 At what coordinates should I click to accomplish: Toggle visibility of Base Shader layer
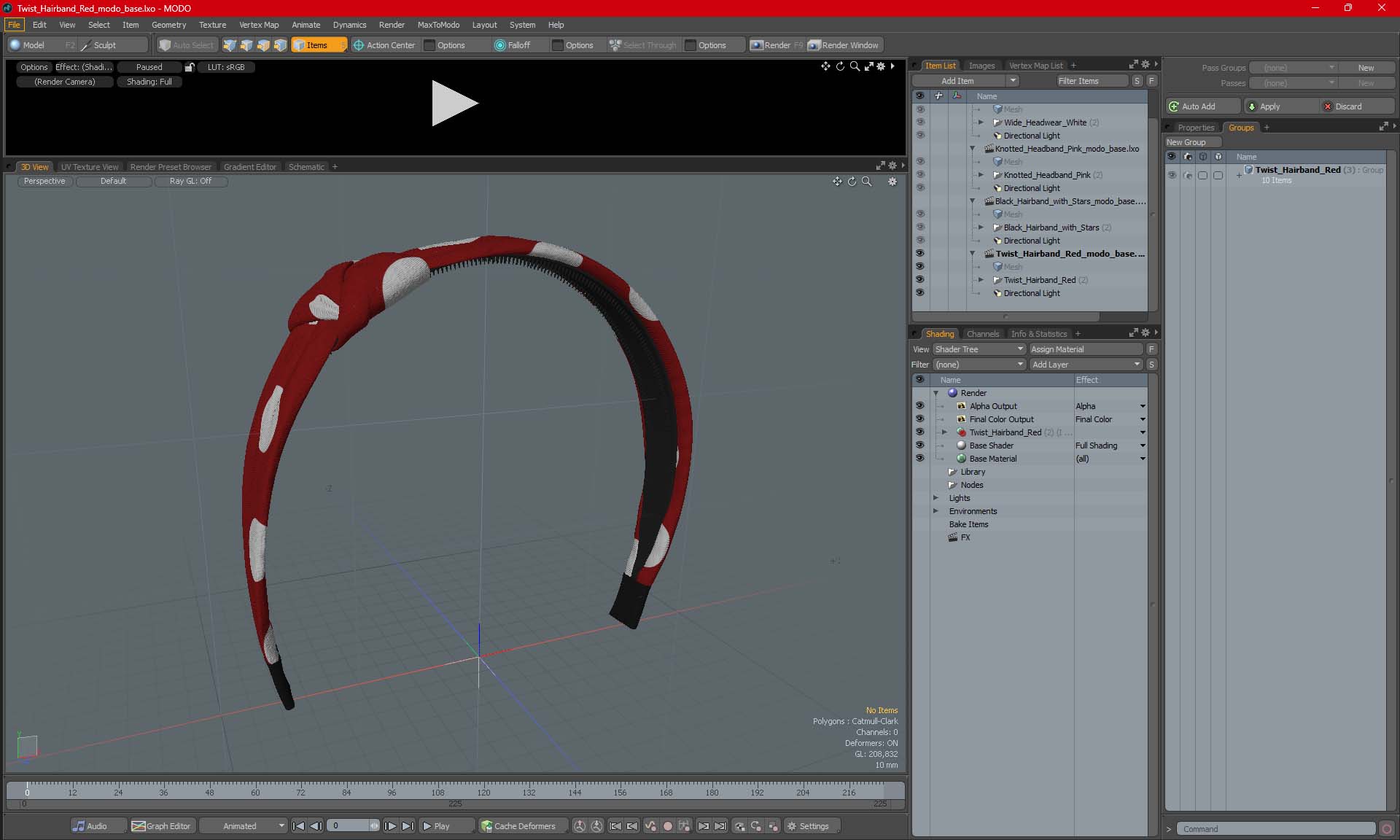pyautogui.click(x=919, y=446)
